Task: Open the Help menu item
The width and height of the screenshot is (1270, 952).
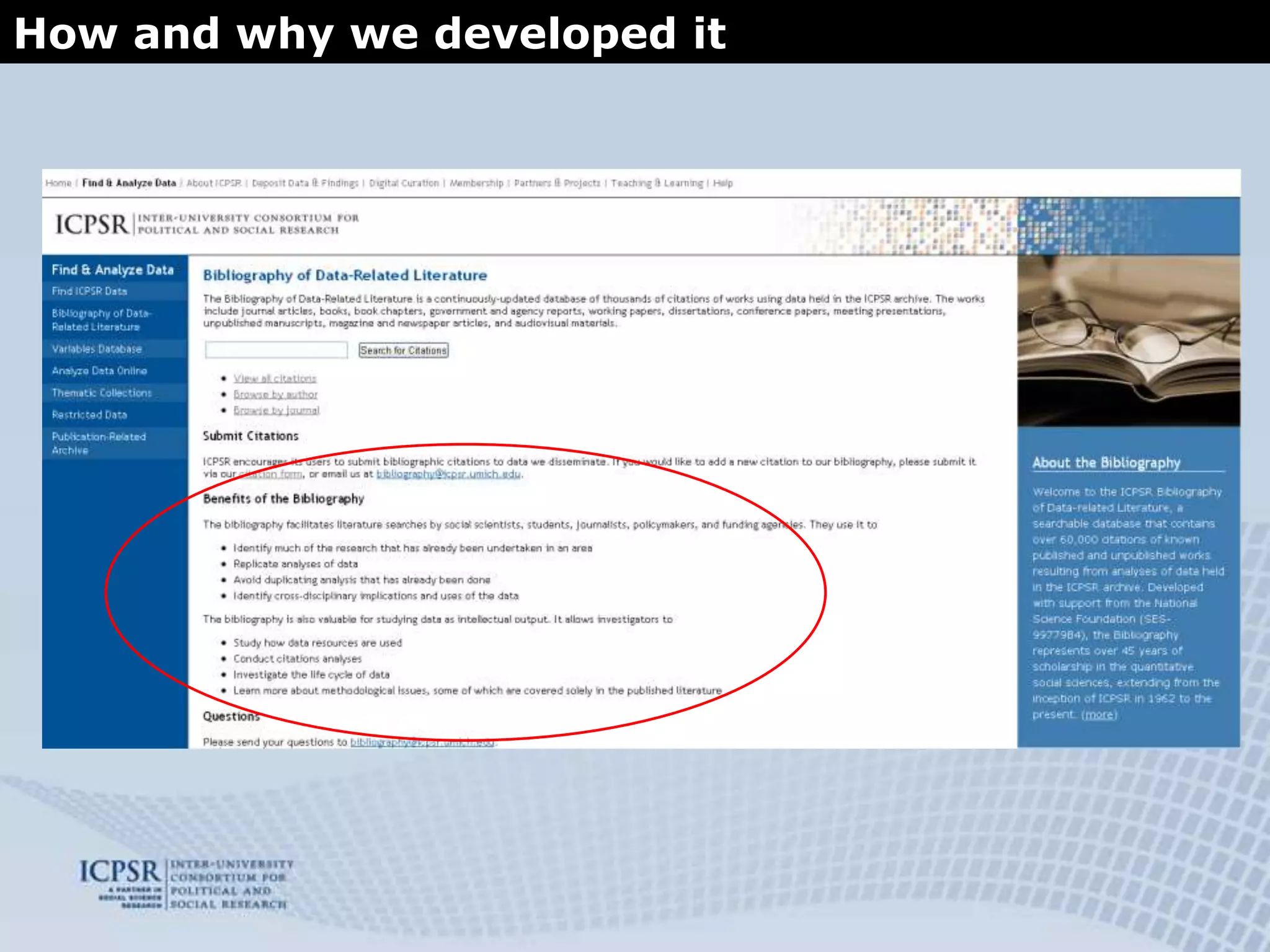Action: click(722, 183)
